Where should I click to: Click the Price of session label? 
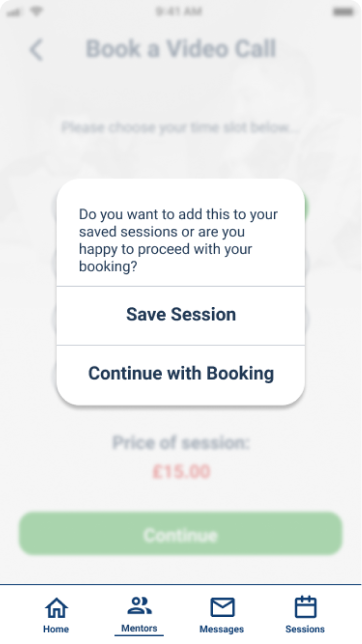click(181, 443)
